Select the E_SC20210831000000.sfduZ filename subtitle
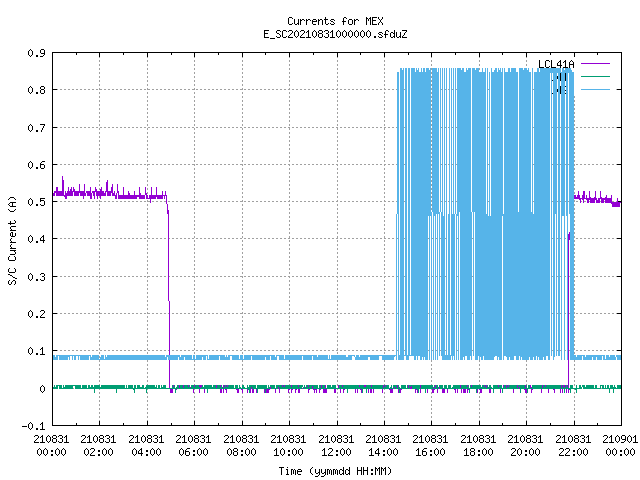Screen dimensions: 640x480 pos(335,34)
